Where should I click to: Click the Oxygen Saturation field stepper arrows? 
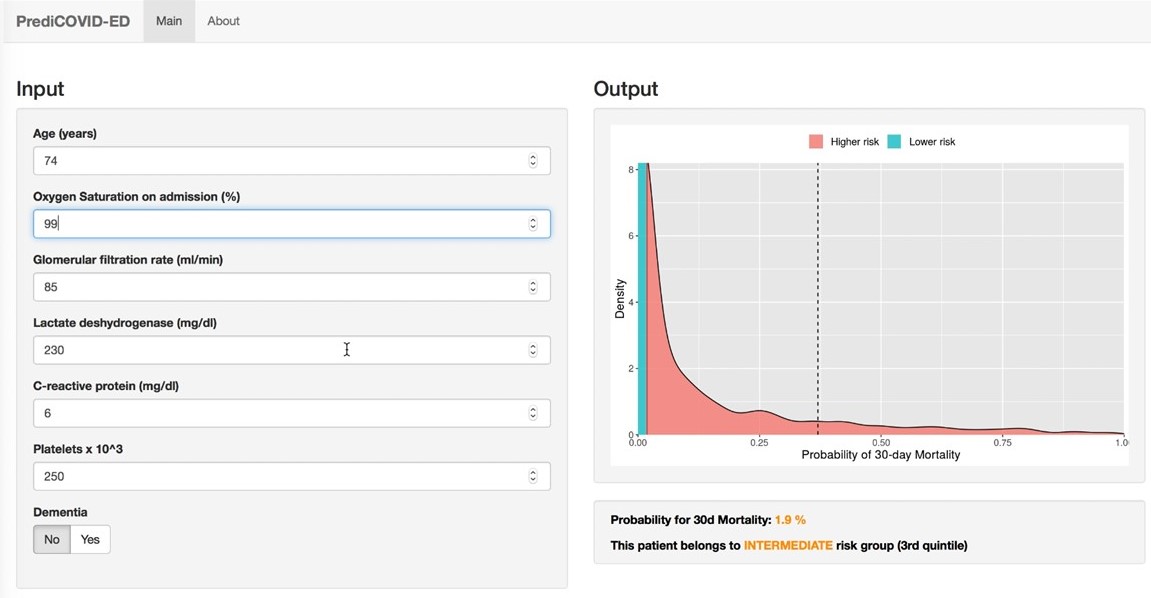[533, 224]
